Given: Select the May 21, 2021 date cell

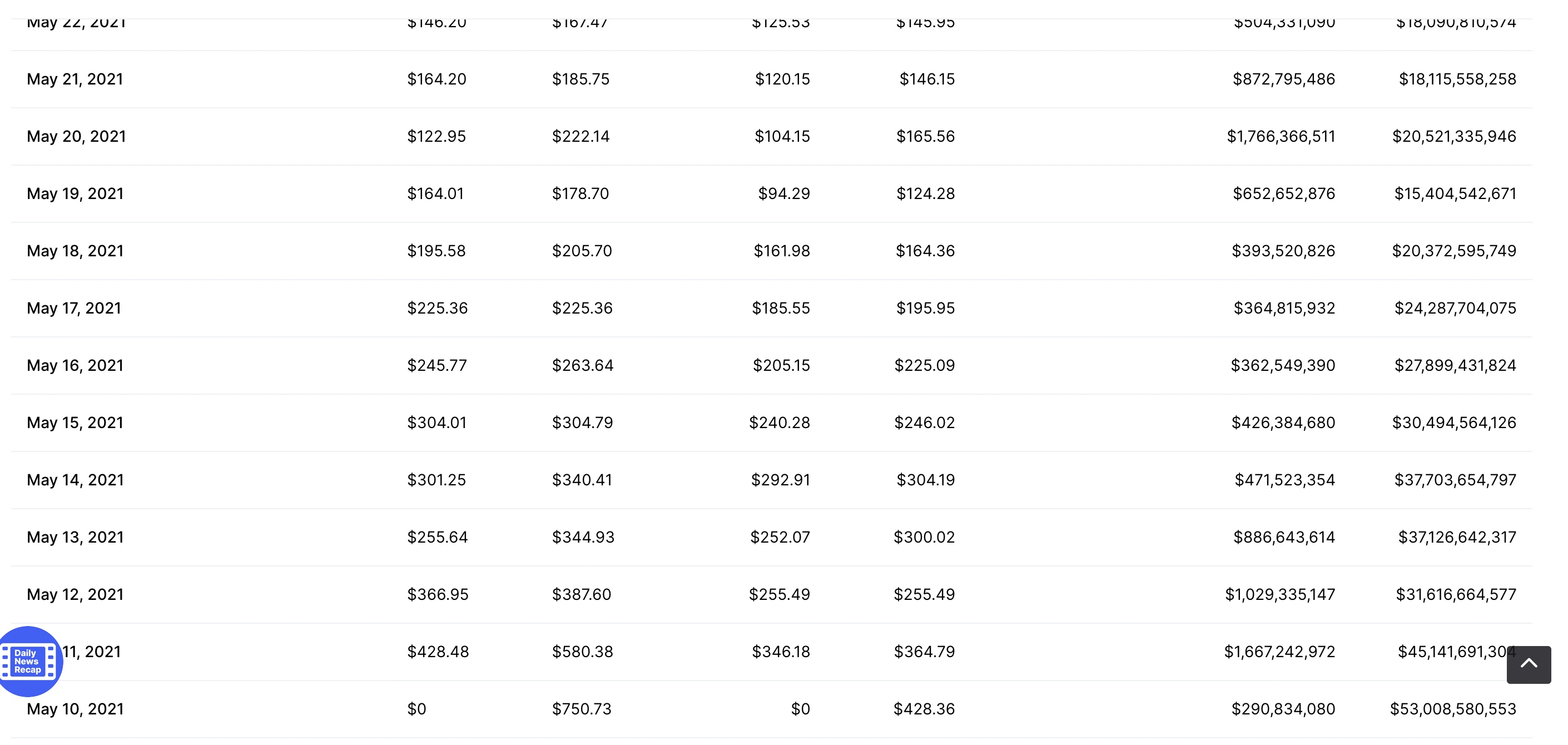Looking at the screenshot, I should (75, 79).
